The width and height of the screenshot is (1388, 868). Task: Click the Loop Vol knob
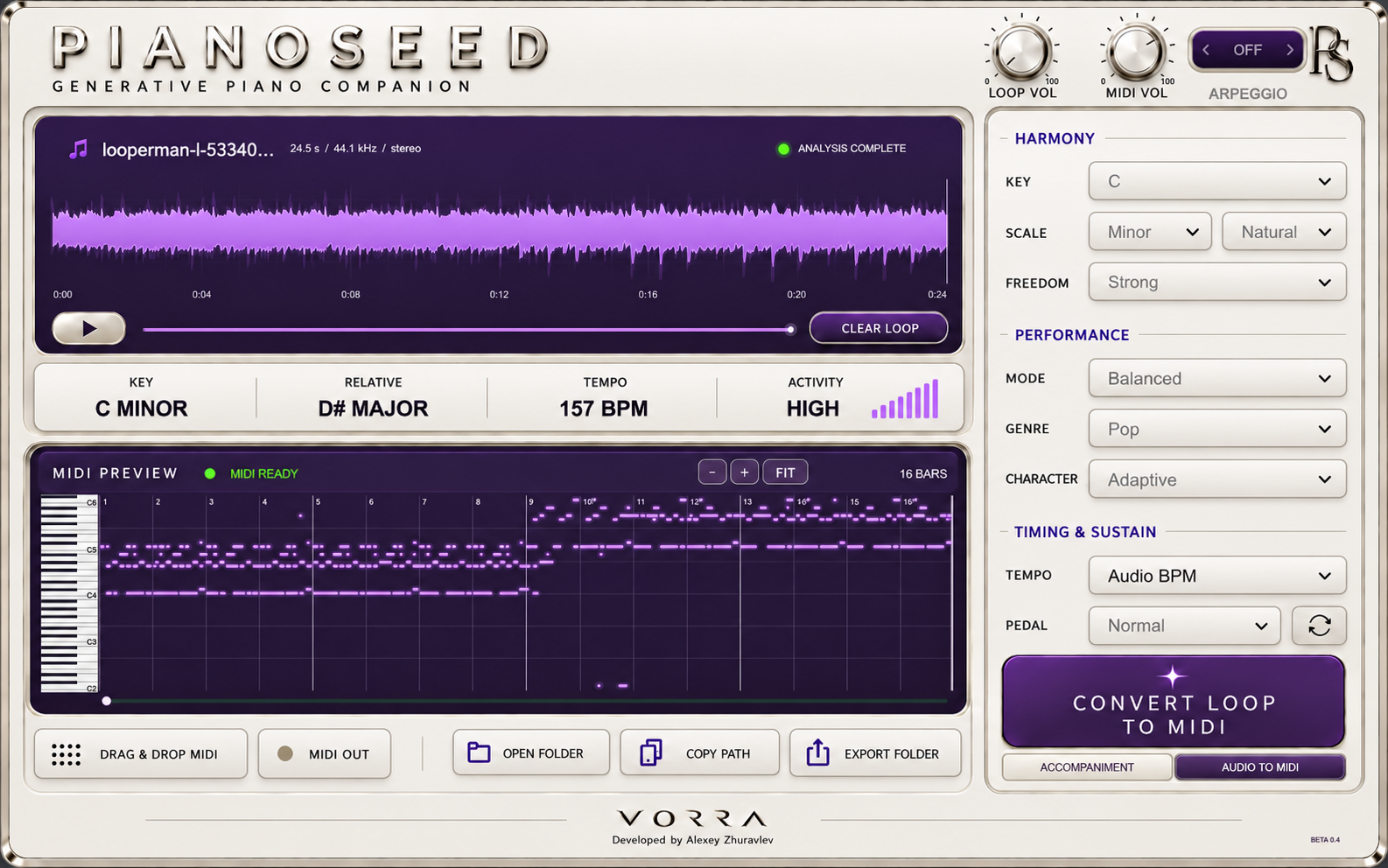tap(1021, 51)
